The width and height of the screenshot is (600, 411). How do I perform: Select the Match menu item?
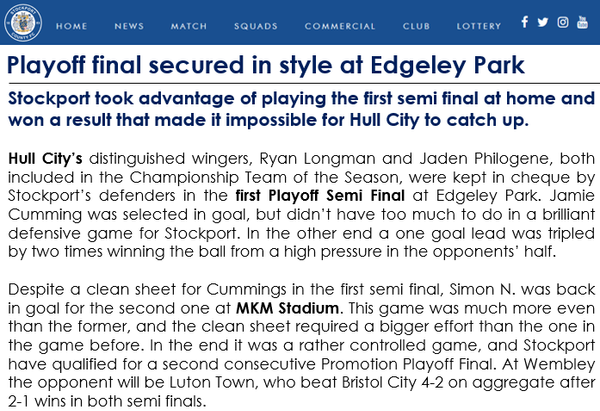189,25
